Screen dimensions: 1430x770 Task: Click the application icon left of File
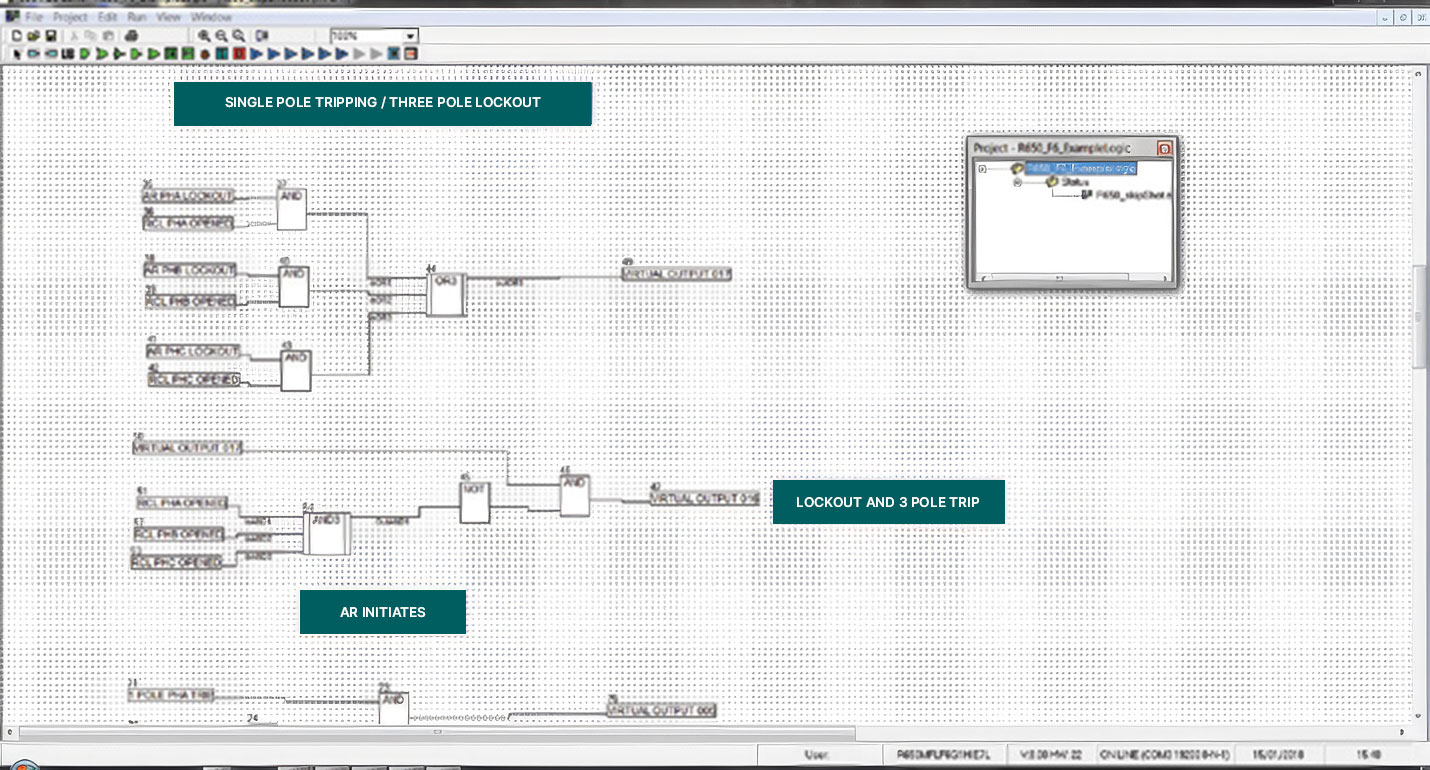[x=12, y=17]
